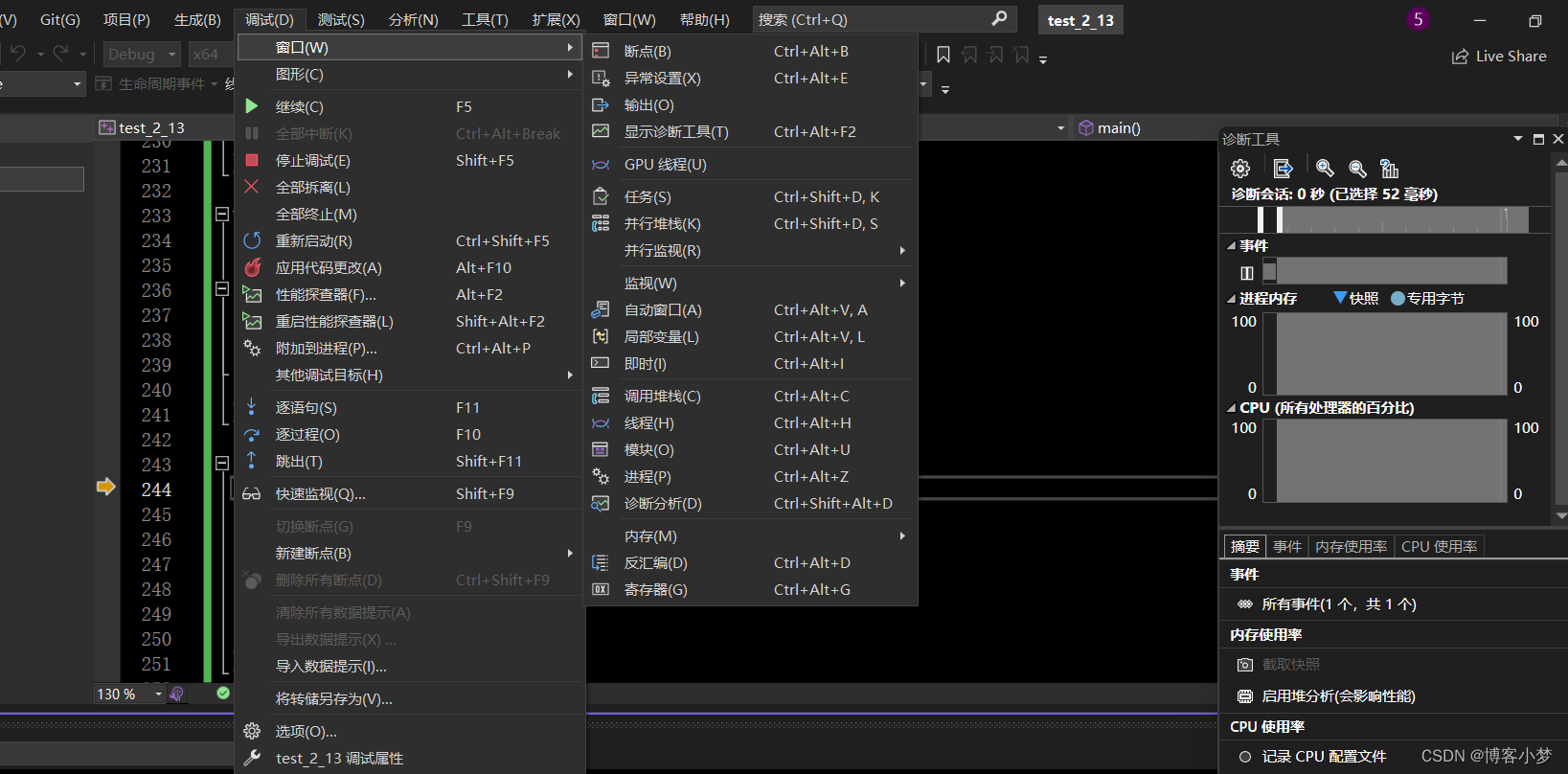Choose 将转储另存为(V)... menu entry
Image resolution: width=1568 pixels, height=774 pixels.
(410, 699)
